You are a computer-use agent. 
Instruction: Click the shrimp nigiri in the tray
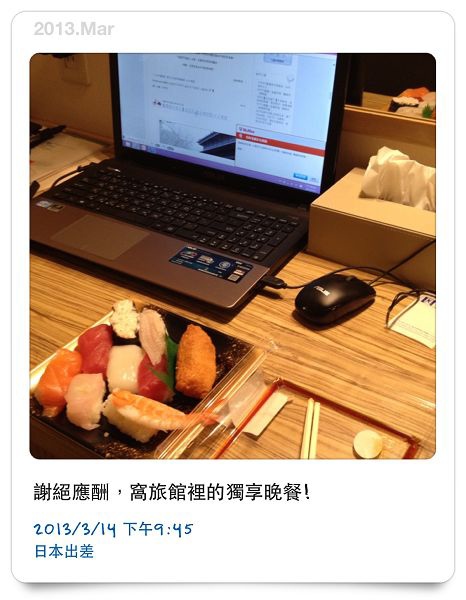158,416
